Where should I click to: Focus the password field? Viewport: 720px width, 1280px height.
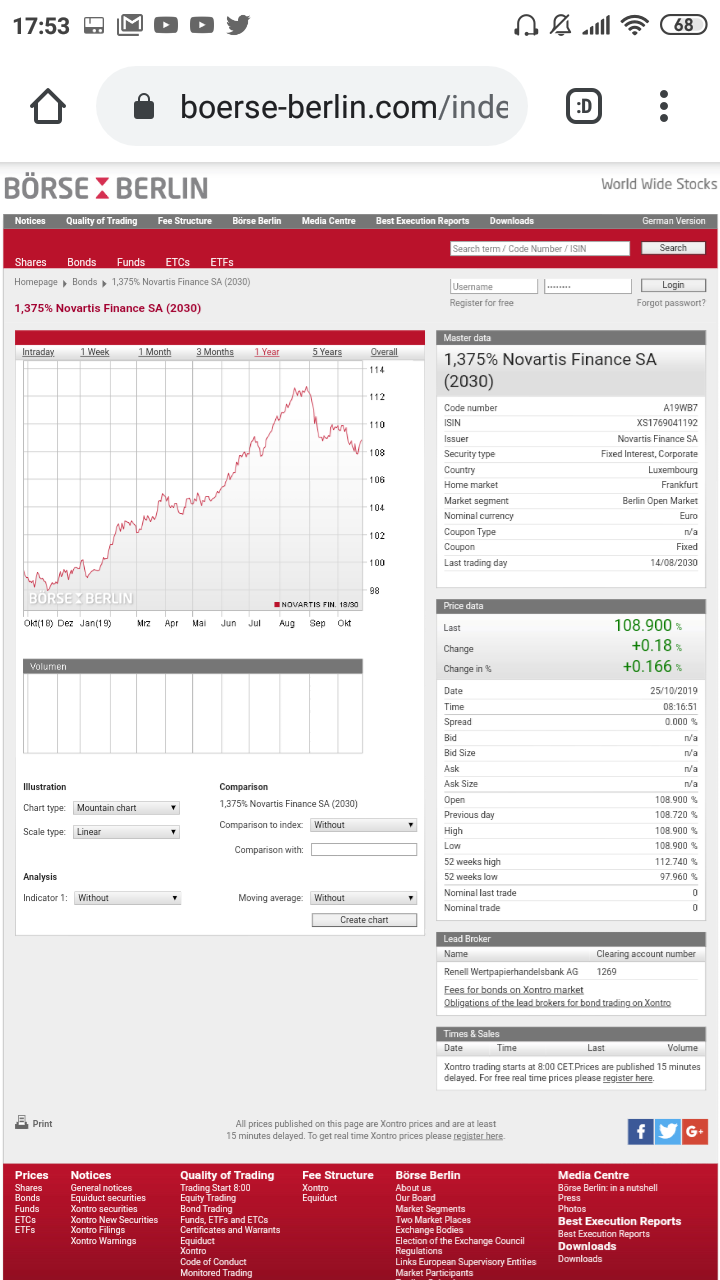click(x=587, y=286)
